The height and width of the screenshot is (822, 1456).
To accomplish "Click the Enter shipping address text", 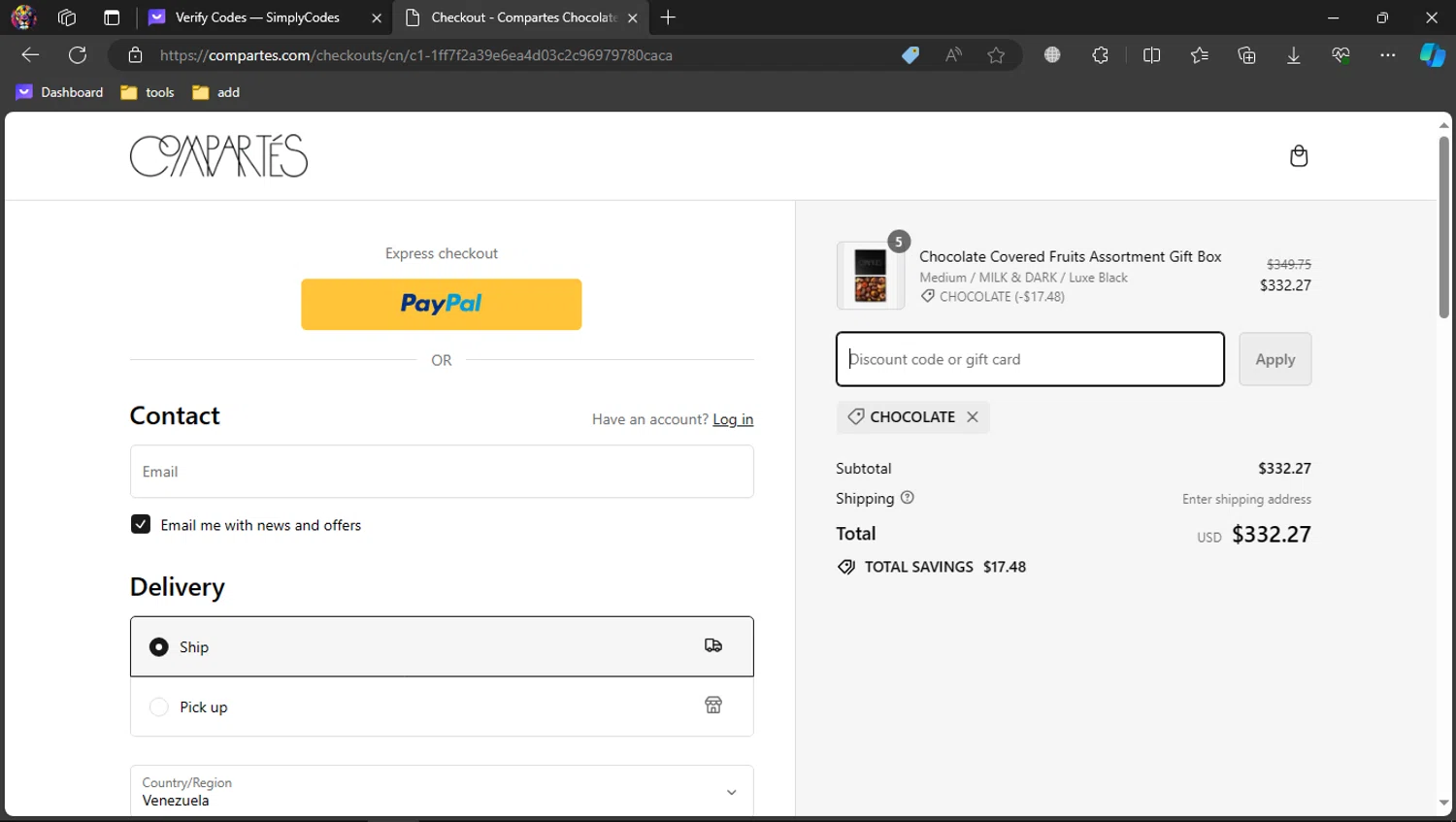I will click(1246, 499).
